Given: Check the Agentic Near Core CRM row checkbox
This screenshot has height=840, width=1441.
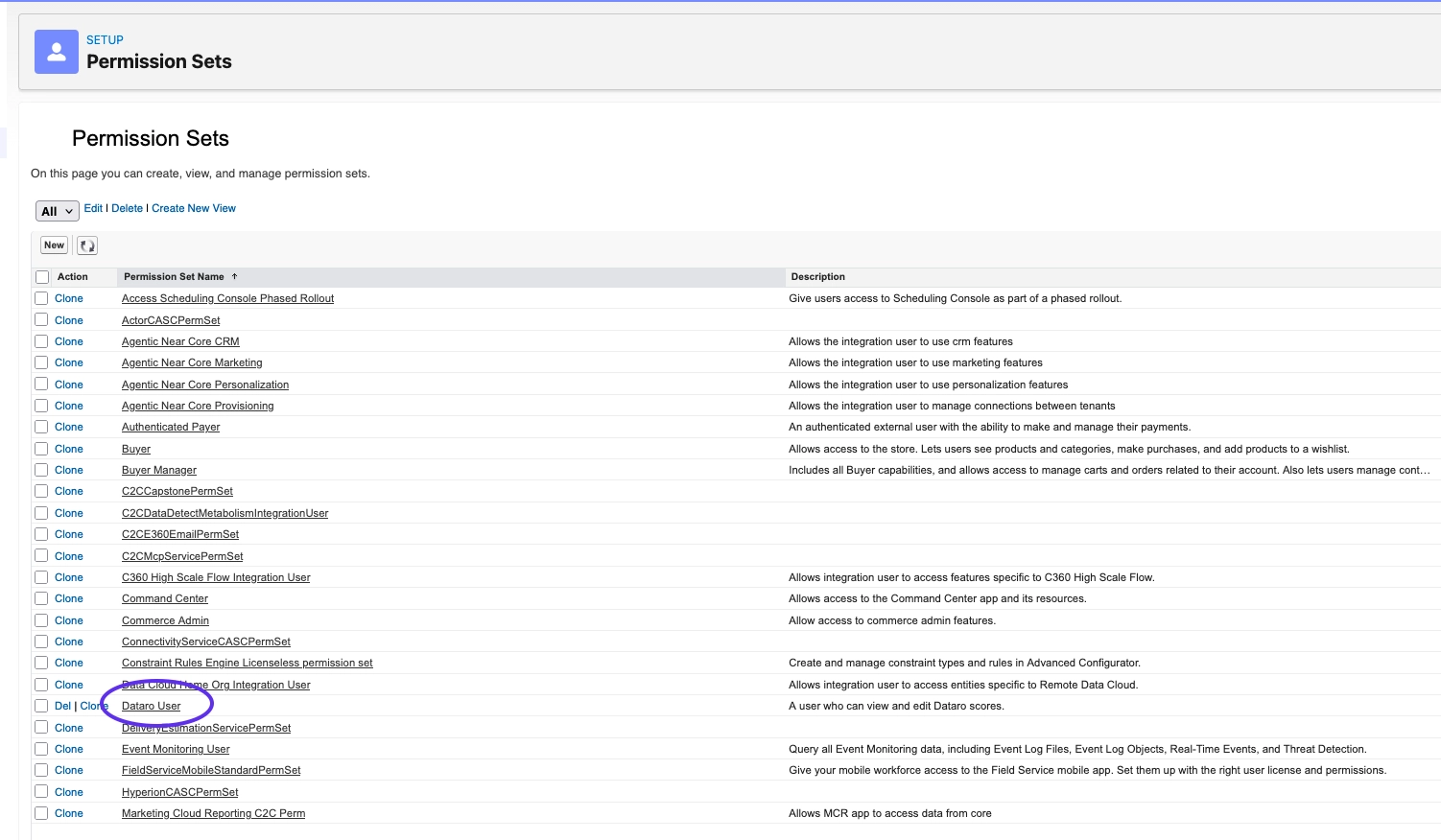Looking at the screenshot, I should point(41,341).
